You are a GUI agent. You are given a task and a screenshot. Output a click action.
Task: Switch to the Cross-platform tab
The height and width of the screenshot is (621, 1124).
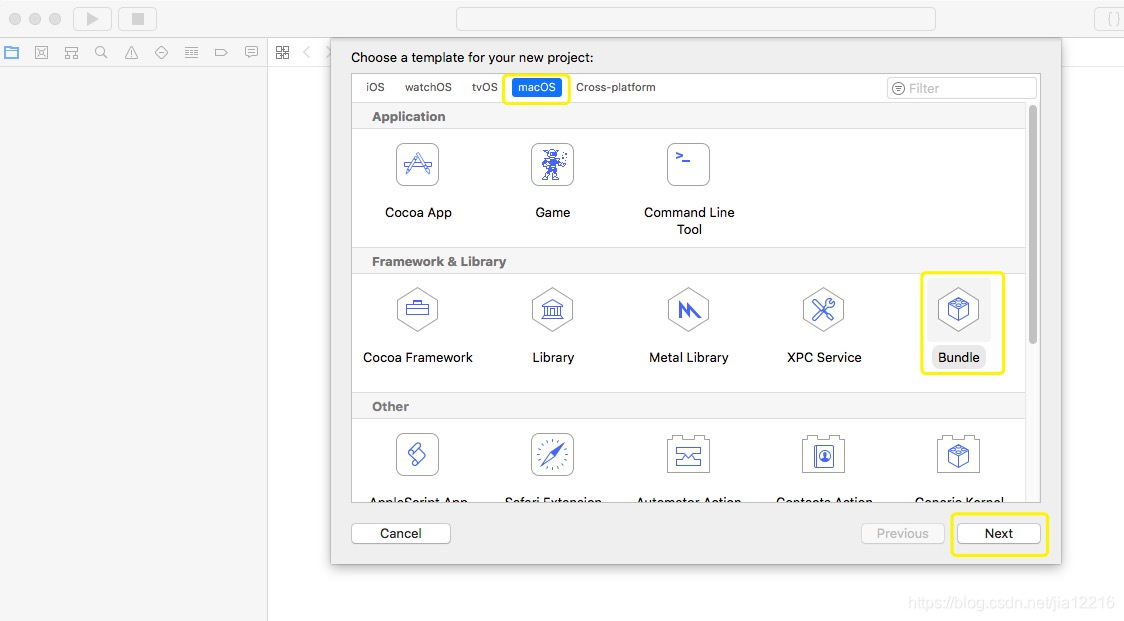coord(616,87)
